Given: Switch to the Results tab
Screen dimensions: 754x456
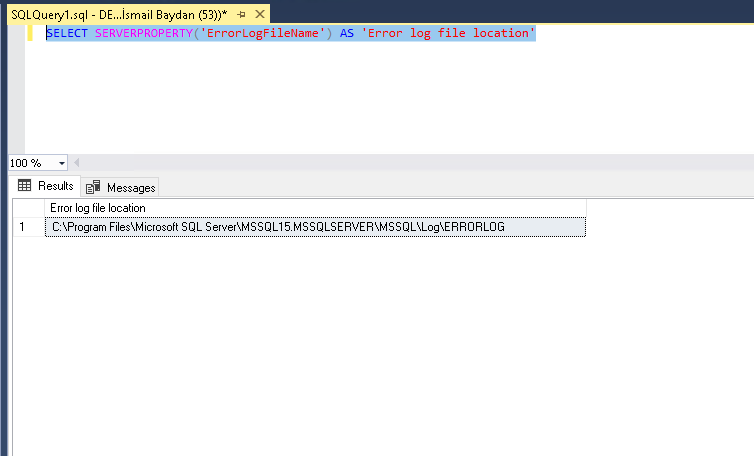Looking at the screenshot, I should click(46, 186).
